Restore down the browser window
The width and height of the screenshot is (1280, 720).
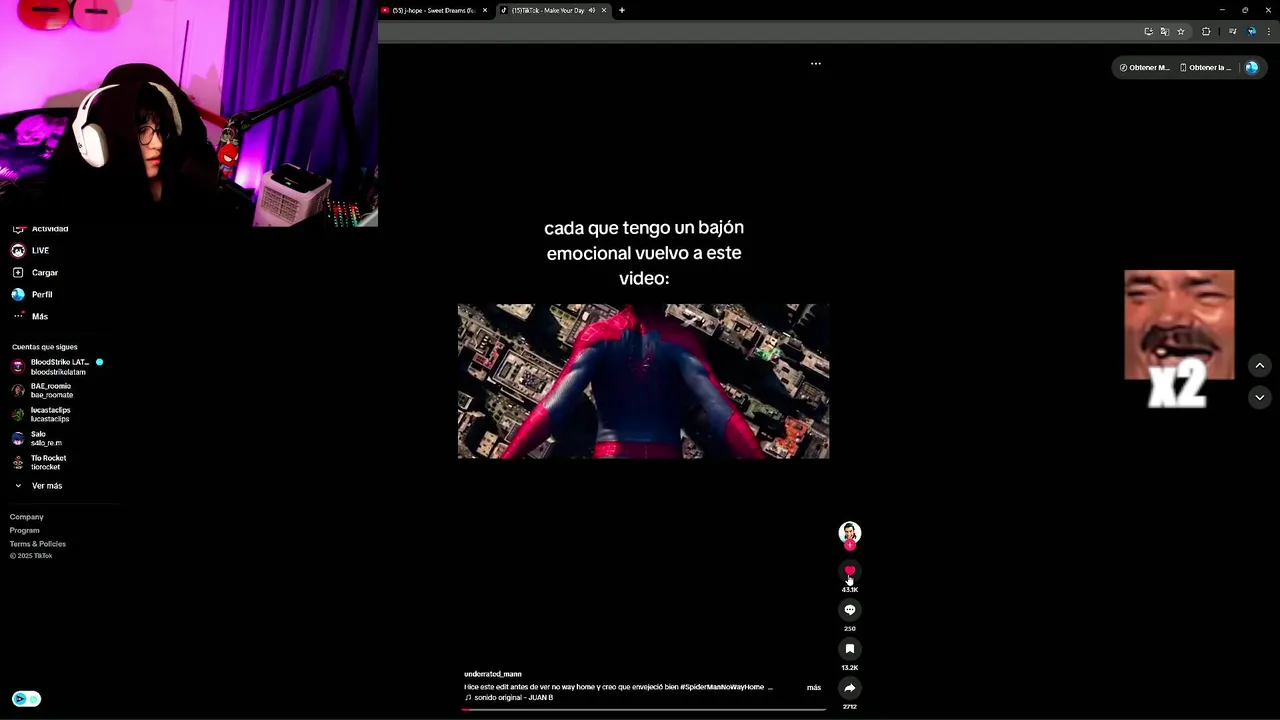tap(1245, 10)
